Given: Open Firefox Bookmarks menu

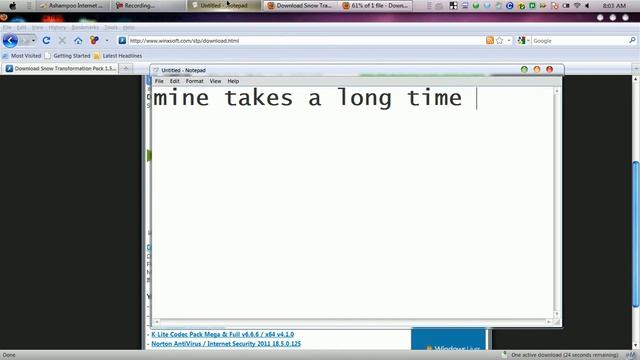Looking at the screenshot, I should tap(85, 27).
